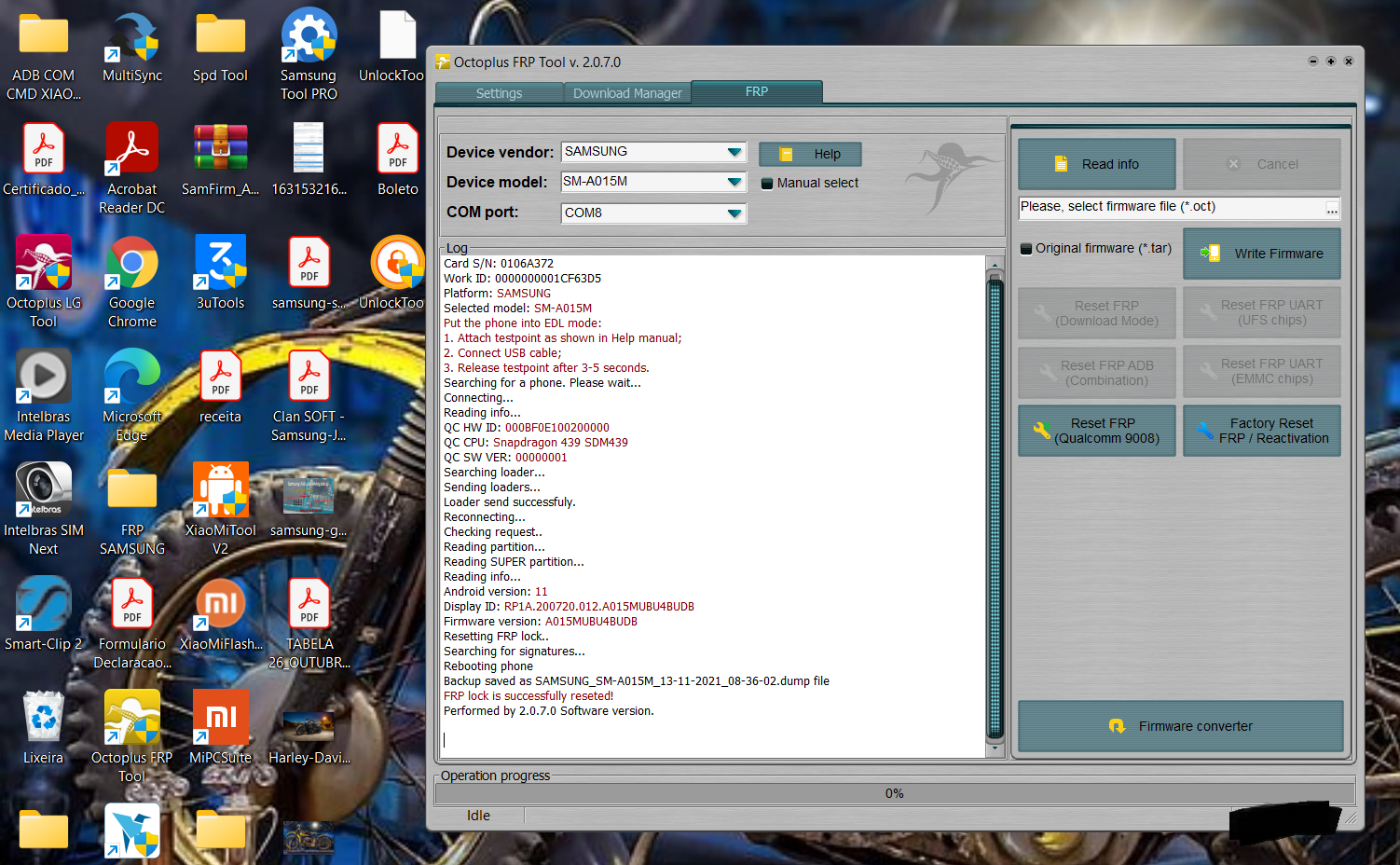
Task: Launch Acrobat Reader DC
Action: pyautogui.click(x=132, y=170)
